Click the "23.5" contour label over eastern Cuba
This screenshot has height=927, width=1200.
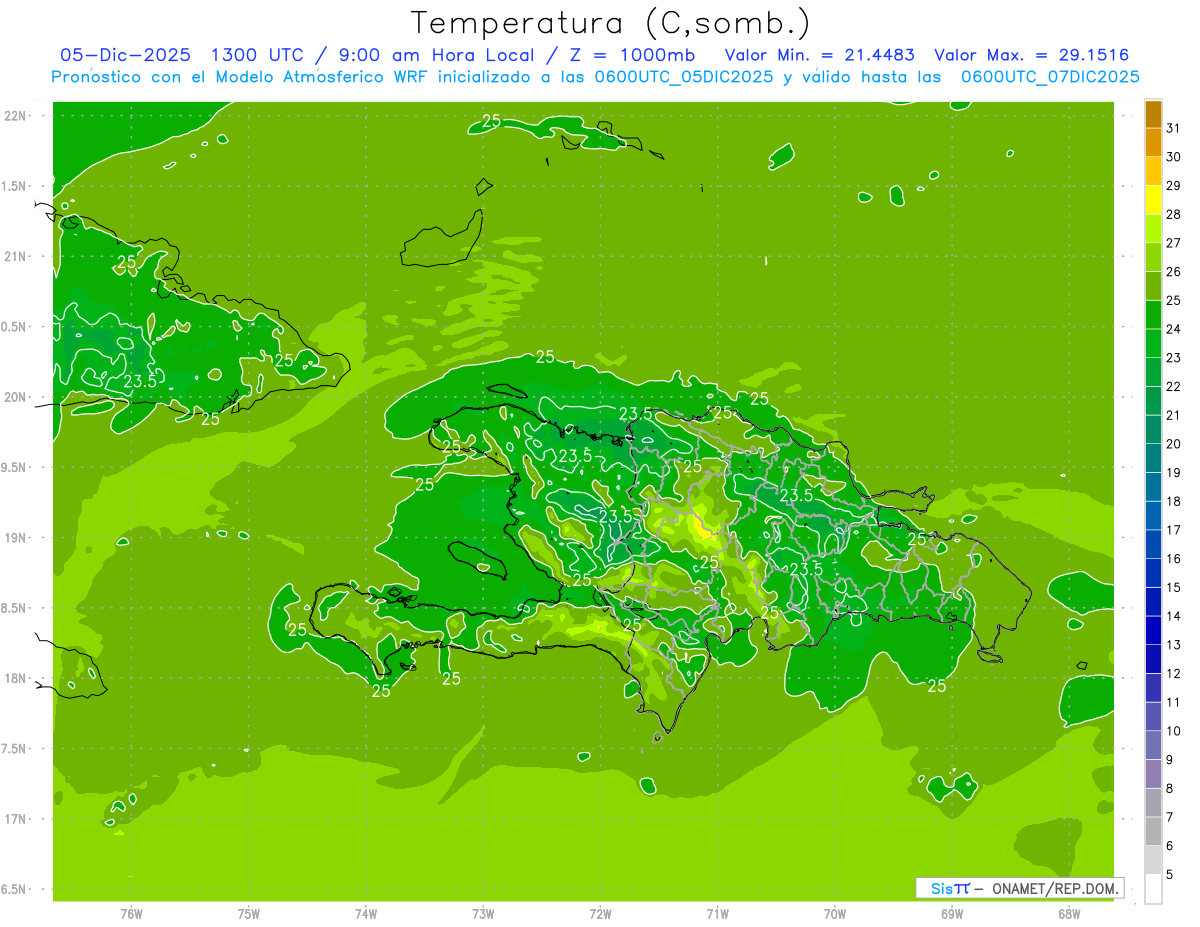[140, 381]
